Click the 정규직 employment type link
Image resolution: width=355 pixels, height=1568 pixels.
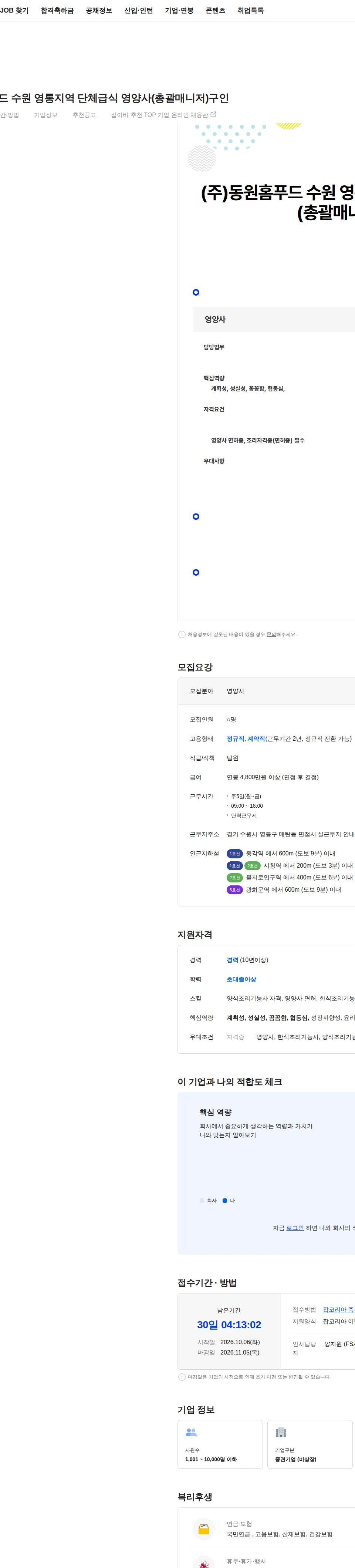pos(235,738)
